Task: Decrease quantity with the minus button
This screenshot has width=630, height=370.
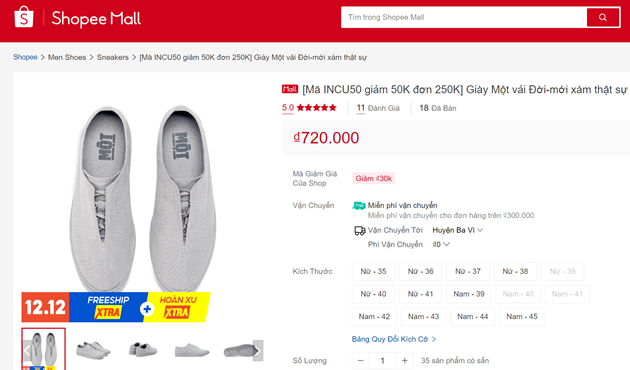Action: coord(360,361)
